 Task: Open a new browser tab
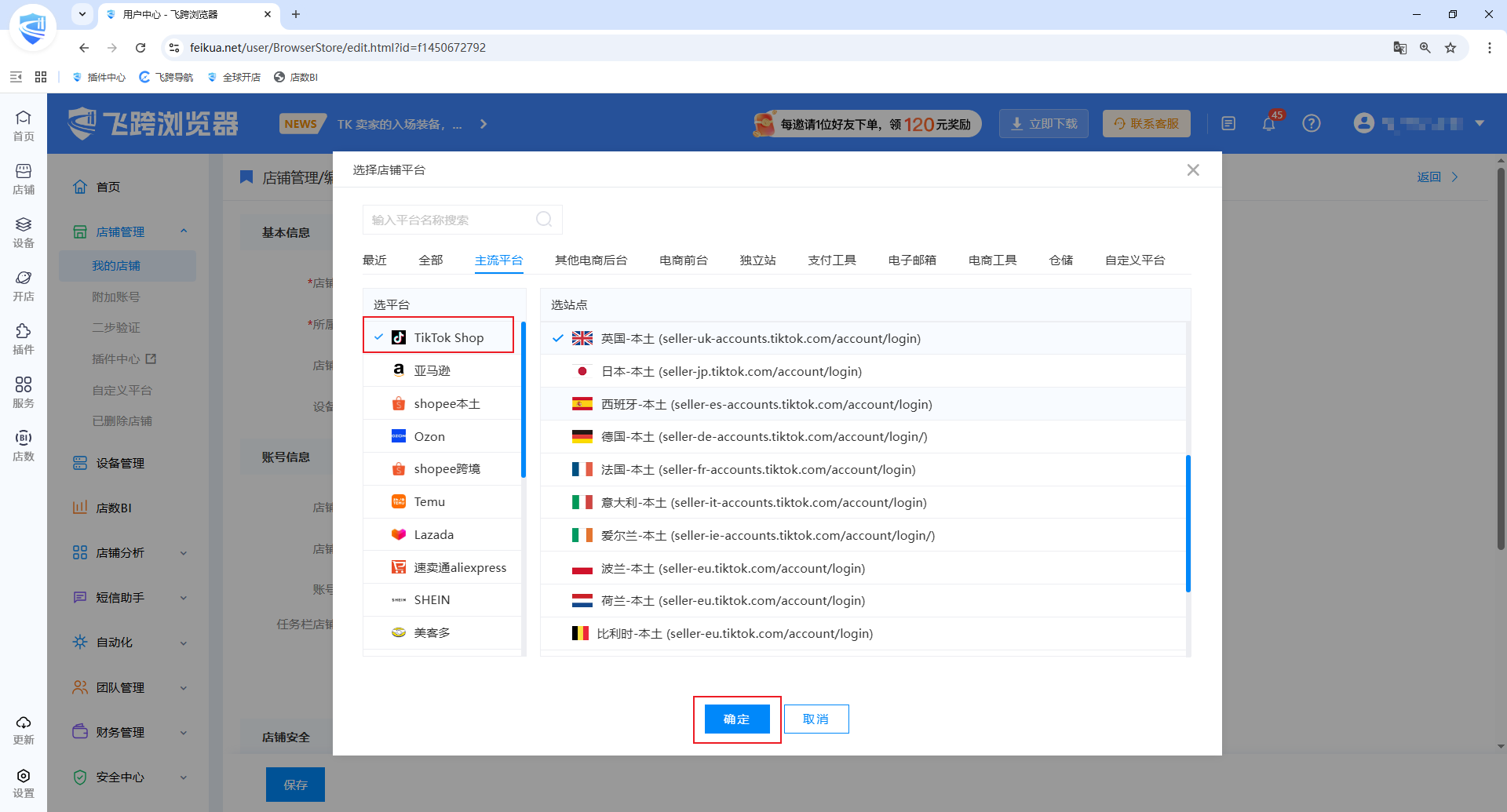click(296, 14)
